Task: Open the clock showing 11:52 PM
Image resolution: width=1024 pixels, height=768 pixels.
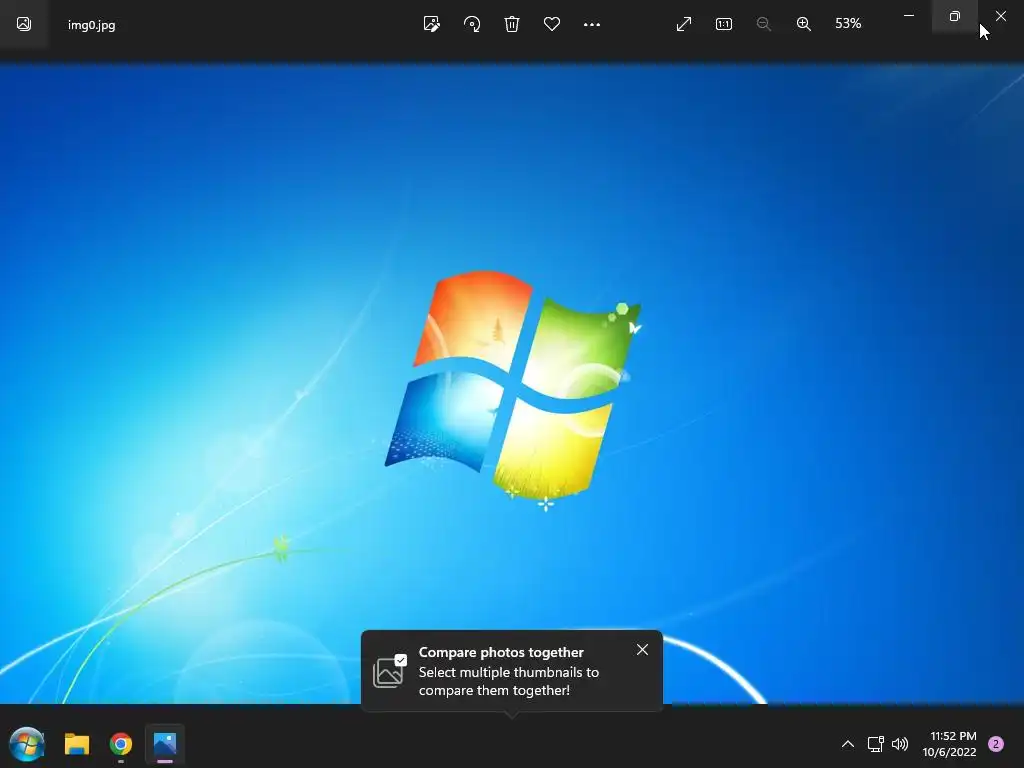Action: point(950,744)
